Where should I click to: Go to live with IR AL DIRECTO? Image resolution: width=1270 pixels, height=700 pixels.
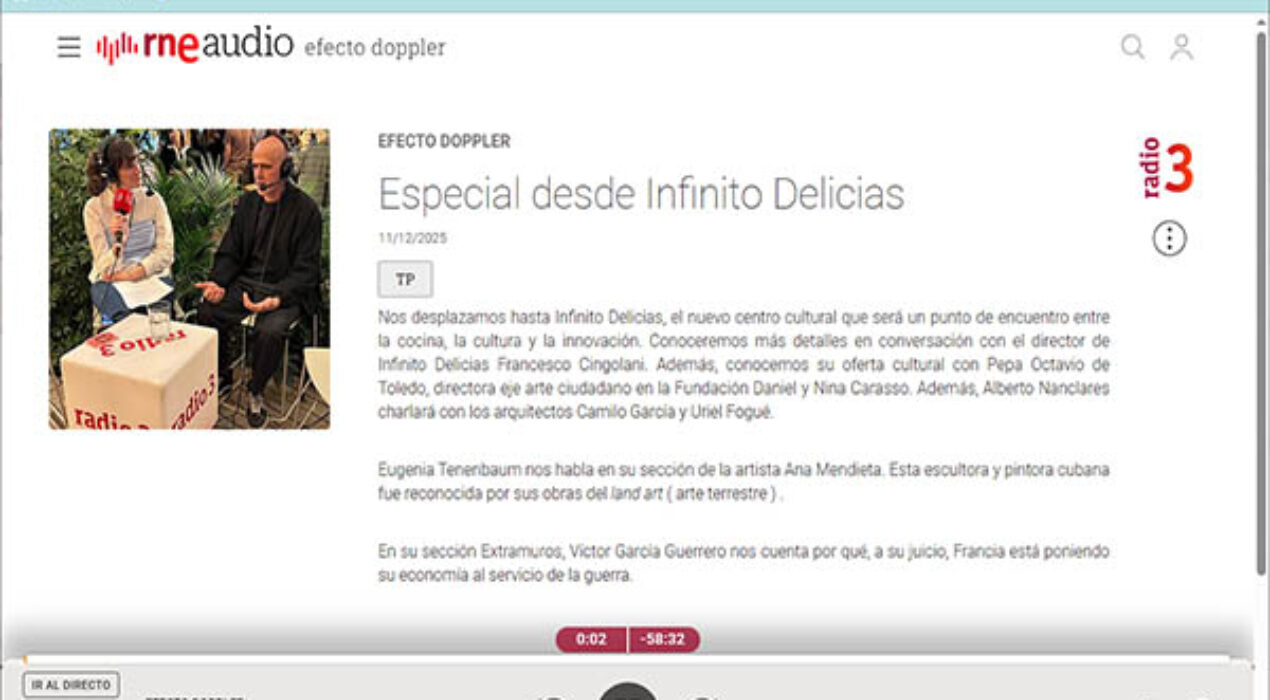pyautogui.click(x=70, y=685)
